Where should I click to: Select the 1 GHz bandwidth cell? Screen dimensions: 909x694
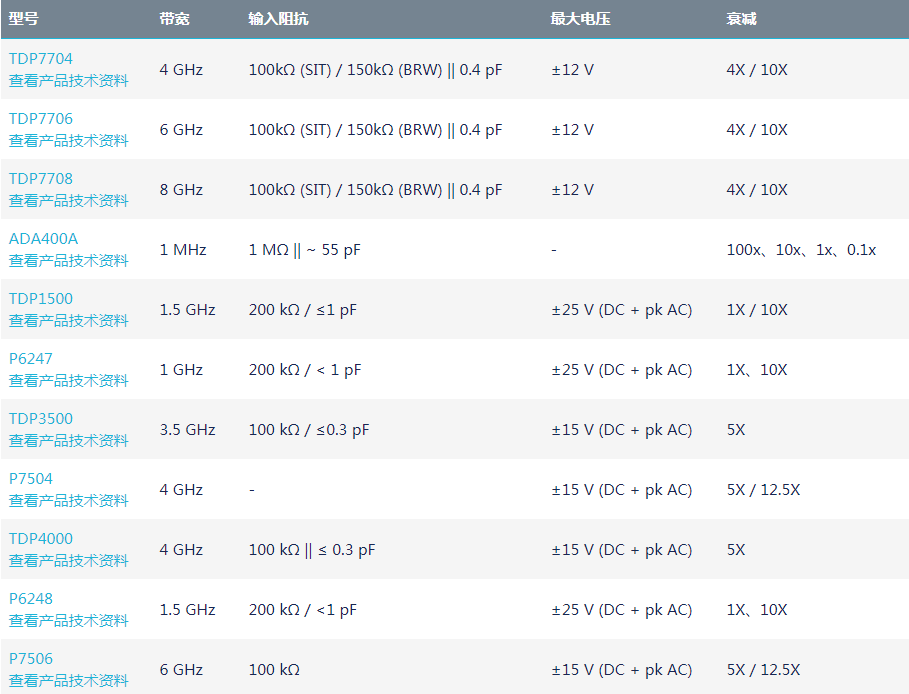[181, 370]
